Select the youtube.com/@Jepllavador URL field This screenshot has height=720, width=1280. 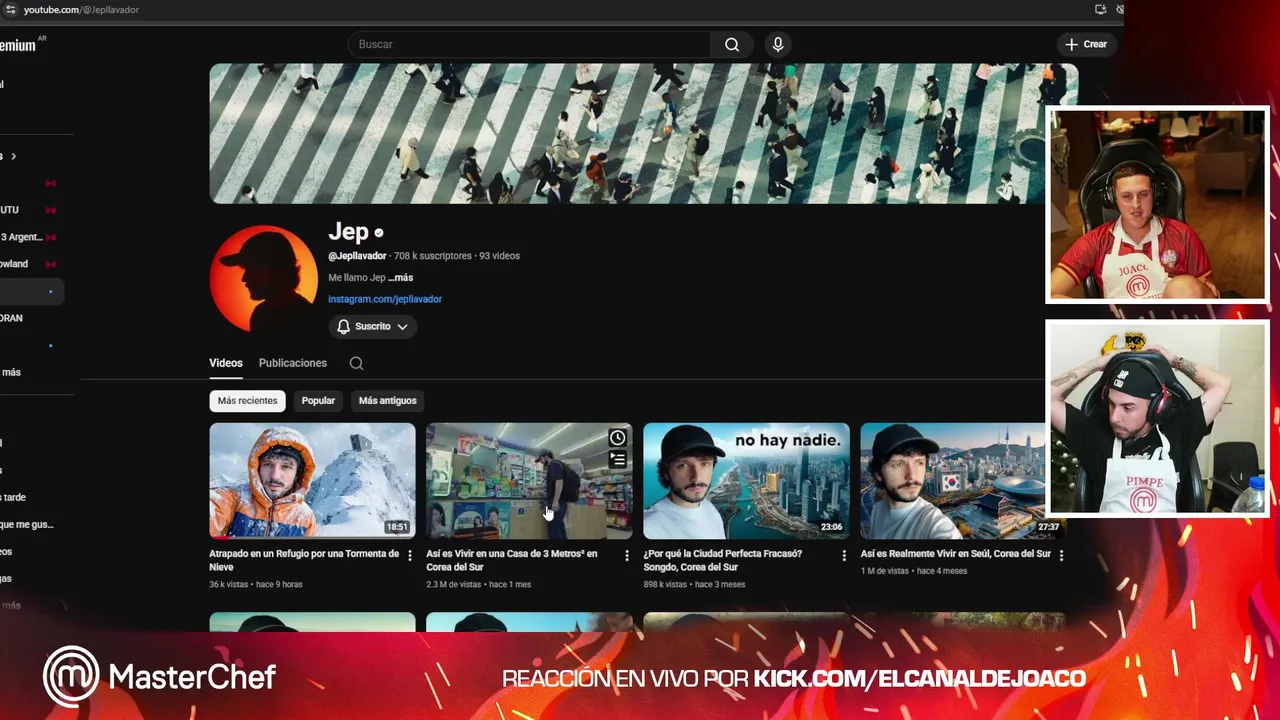[82, 9]
